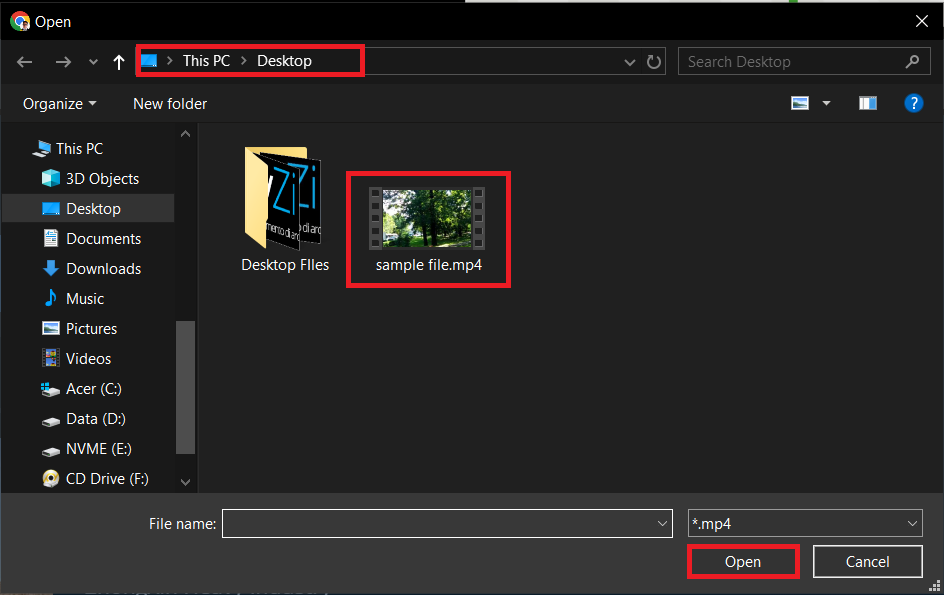The height and width of the screenshot is (595, 944).
Task: Click the Help question mark icon
Action: (914, 102)
